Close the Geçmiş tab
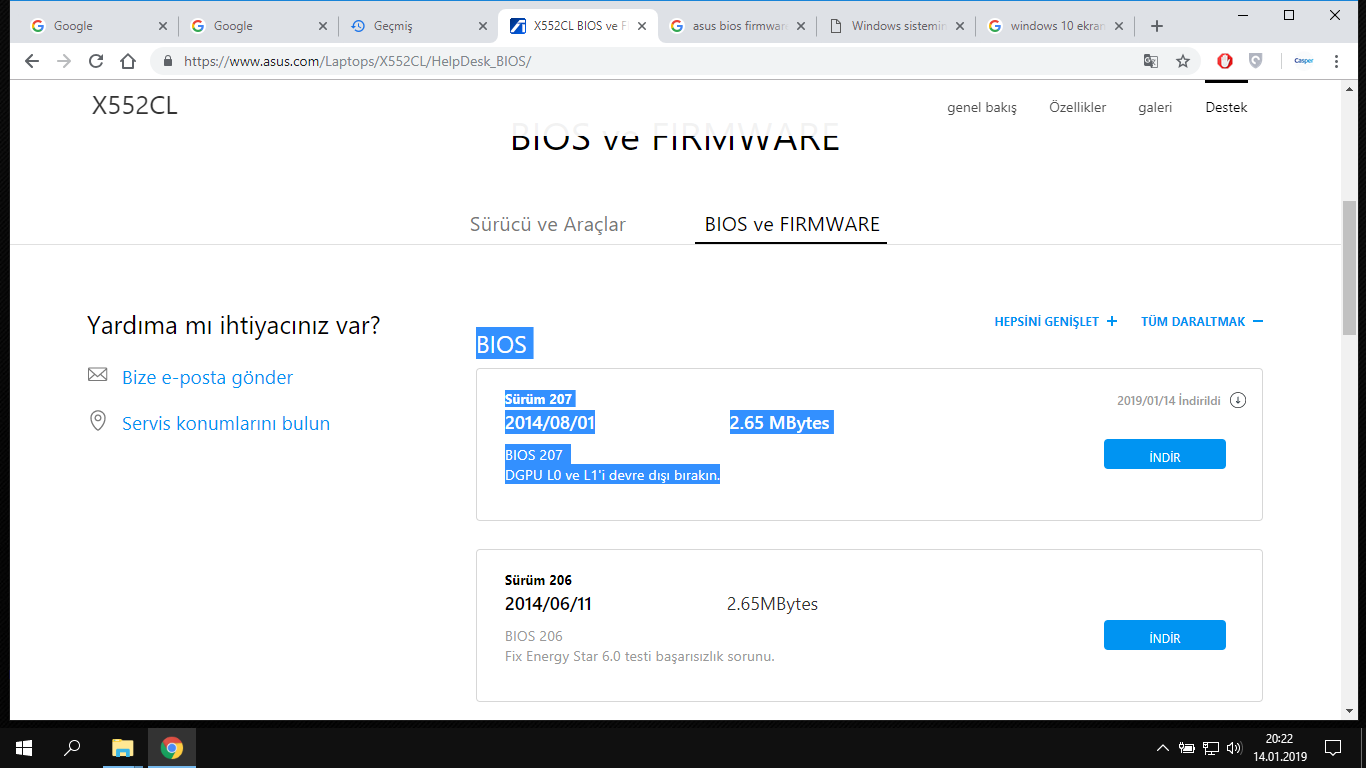This screenshot has width=1366, height=768. point(483,26)
